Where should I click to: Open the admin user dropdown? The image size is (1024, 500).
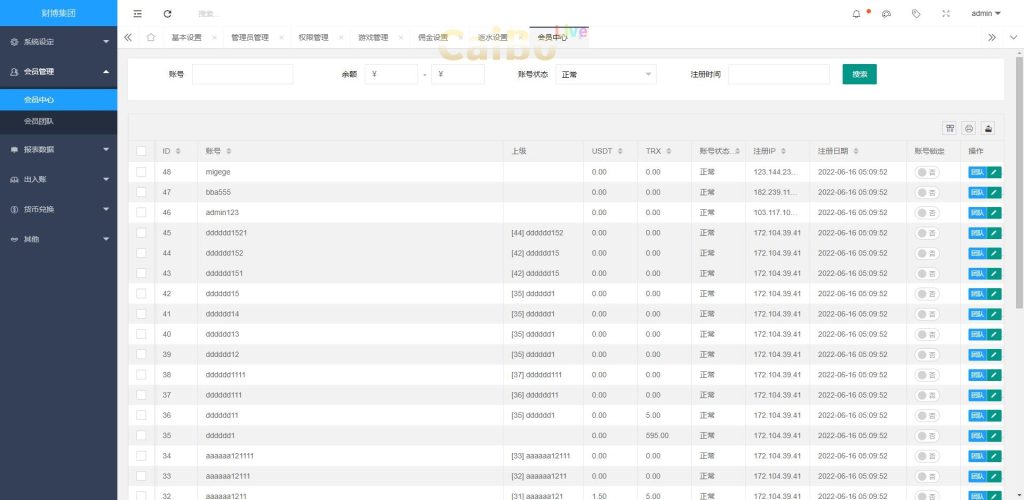[985, 13]
